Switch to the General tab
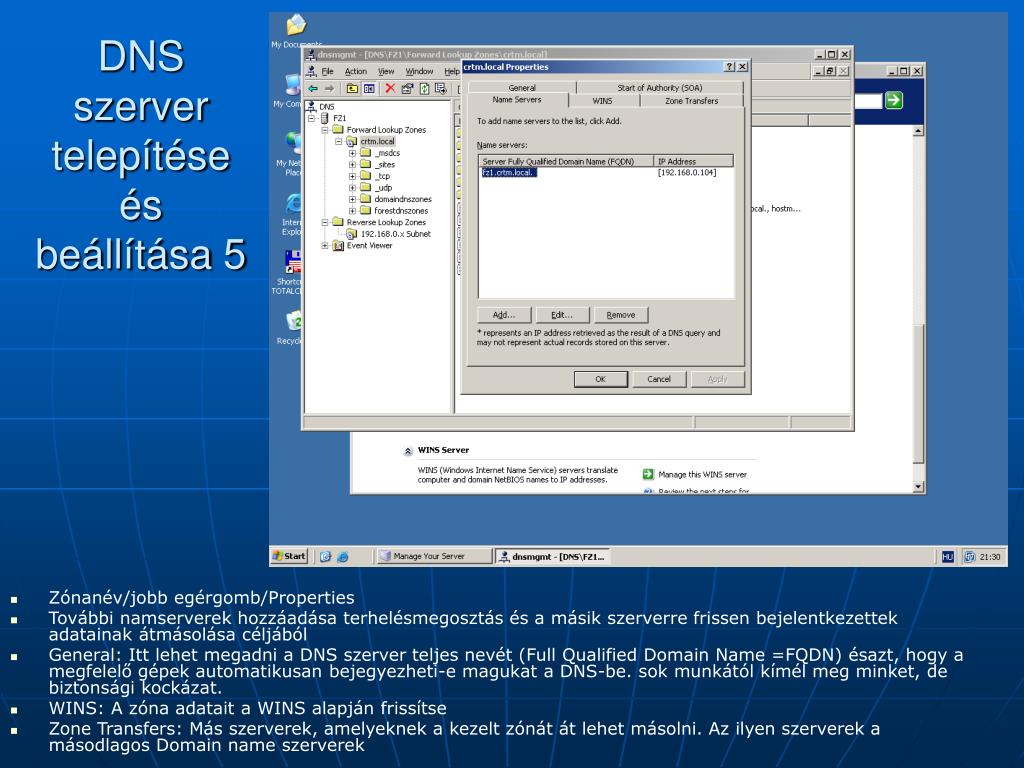This screenshot has width=1024, height=768. [x=522, y=88]
